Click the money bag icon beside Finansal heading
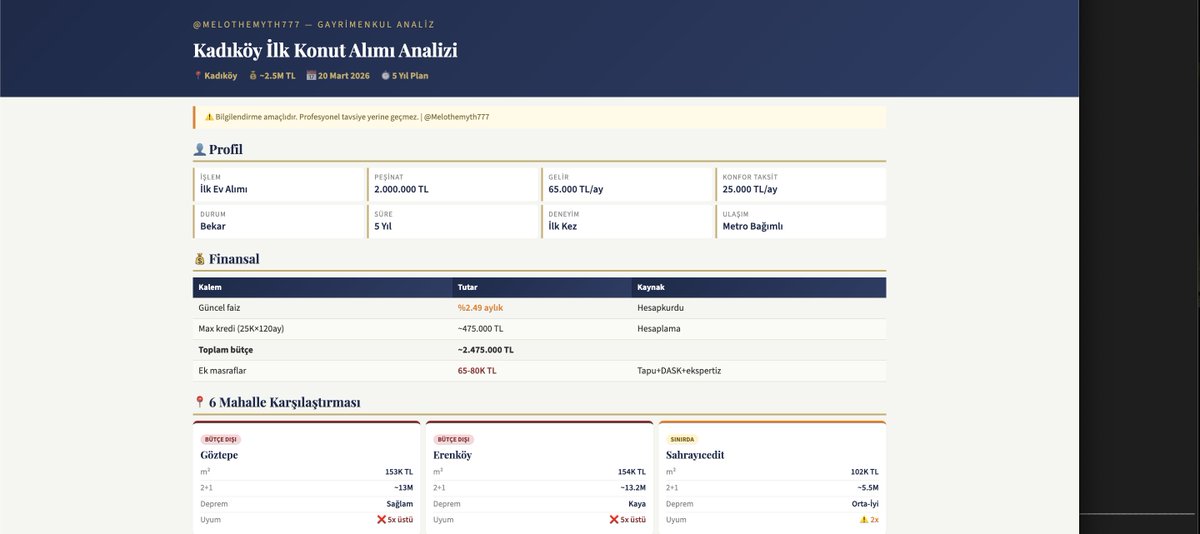 point(199,259)
